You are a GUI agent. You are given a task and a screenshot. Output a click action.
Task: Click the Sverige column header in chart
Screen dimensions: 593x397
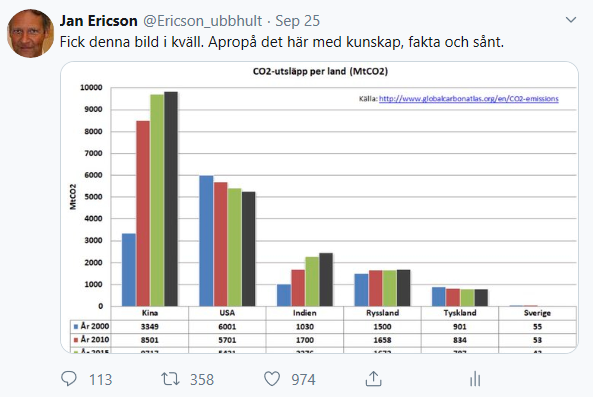pyautogui.click(x=537, y=313)
